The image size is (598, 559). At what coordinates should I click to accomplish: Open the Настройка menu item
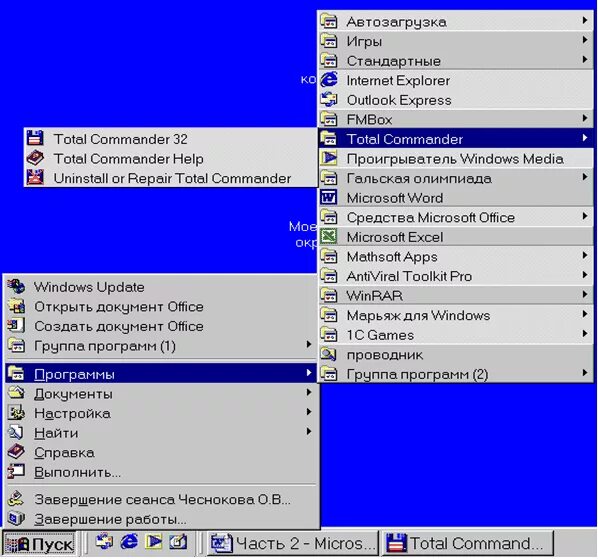pyautogui.click(x=161, y=413)
